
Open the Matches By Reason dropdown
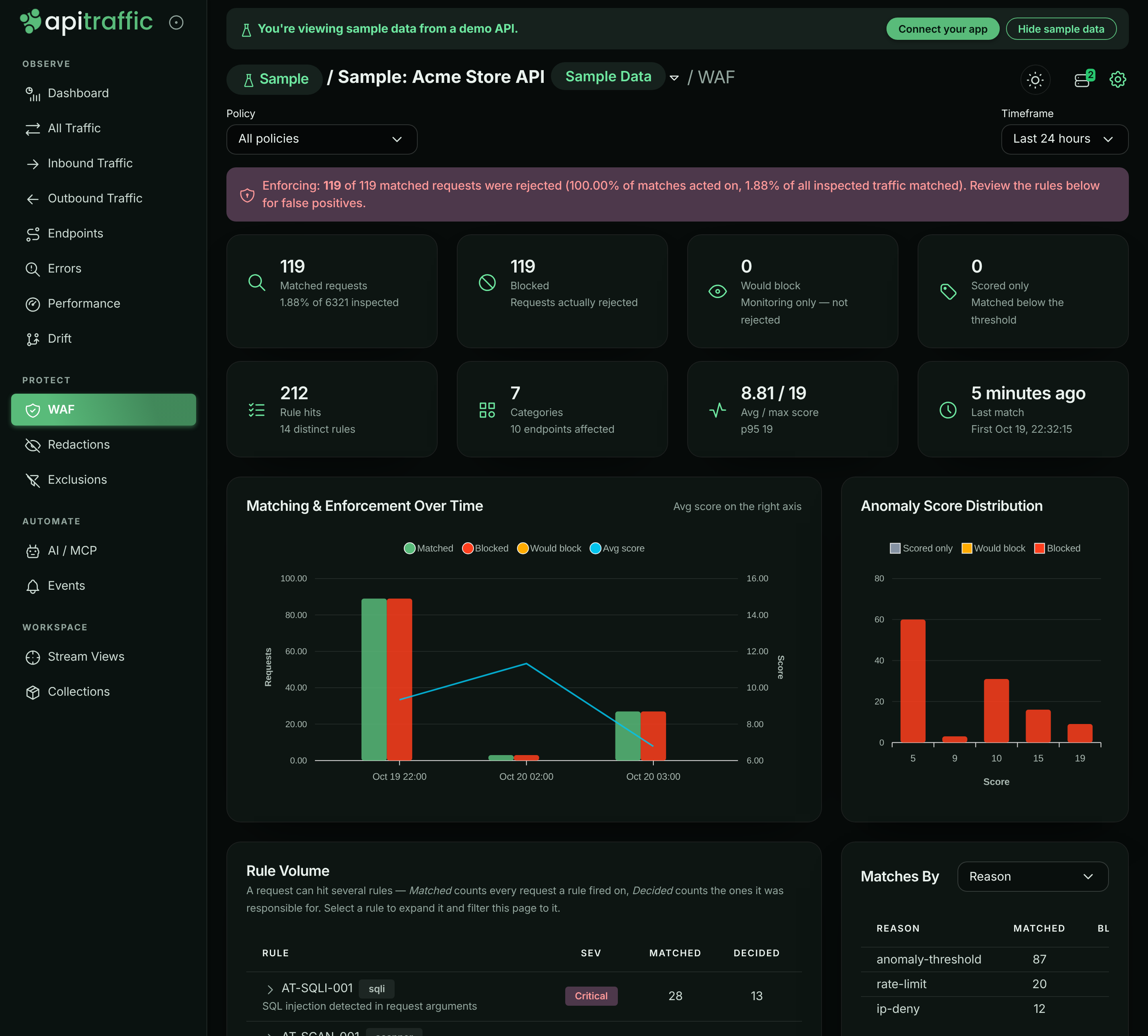click(x=1032, y=877)
